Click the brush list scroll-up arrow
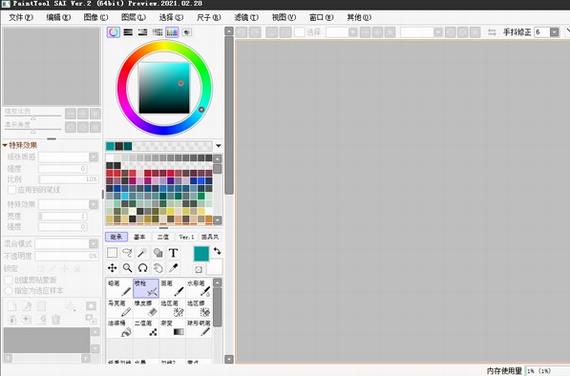Image resolution: width=570 pixels, height=376 pixels. click(x=217, y=283)
